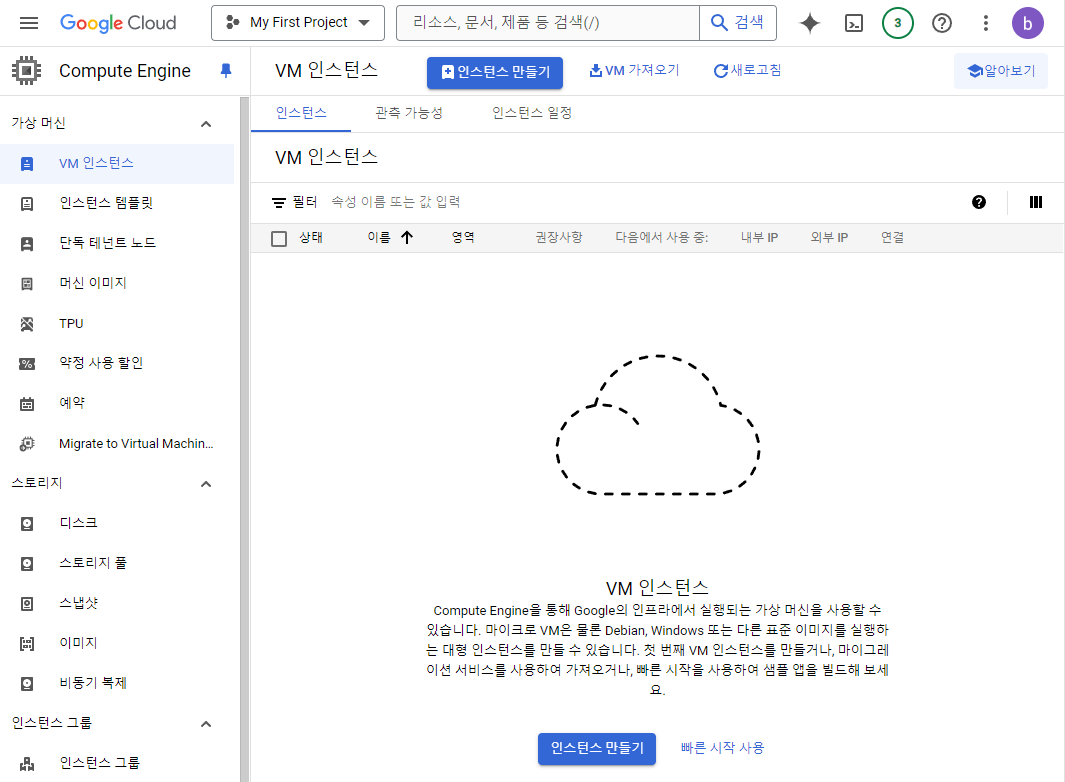The height and width of the screenshot is (782, 1065).
Task: Collapse the 가상 머신 section
Action: click(x=206, y=124)
